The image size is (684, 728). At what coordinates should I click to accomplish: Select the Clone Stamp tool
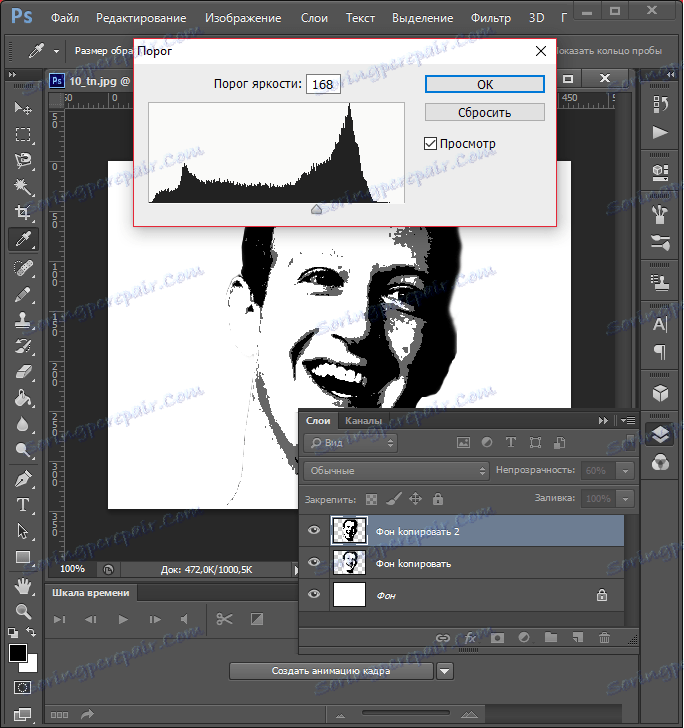pyautogui.click(x=23, y=320)
